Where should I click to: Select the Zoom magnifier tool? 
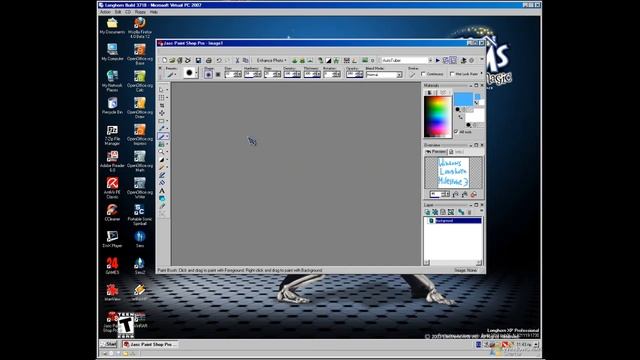[x=162, y=152]
